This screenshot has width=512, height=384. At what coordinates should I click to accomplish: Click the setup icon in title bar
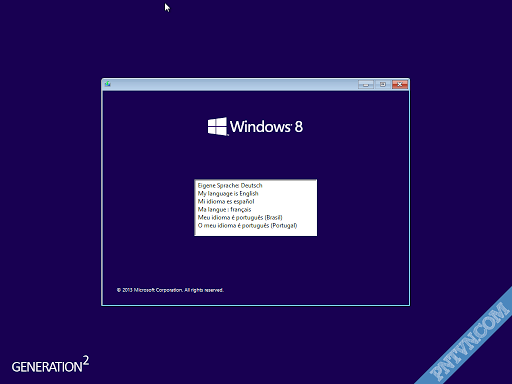pos(108,84)
